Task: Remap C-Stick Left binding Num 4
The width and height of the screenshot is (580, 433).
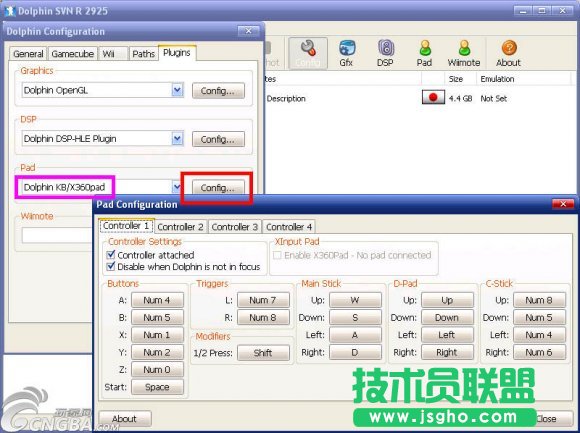Action: pos(539,335)
